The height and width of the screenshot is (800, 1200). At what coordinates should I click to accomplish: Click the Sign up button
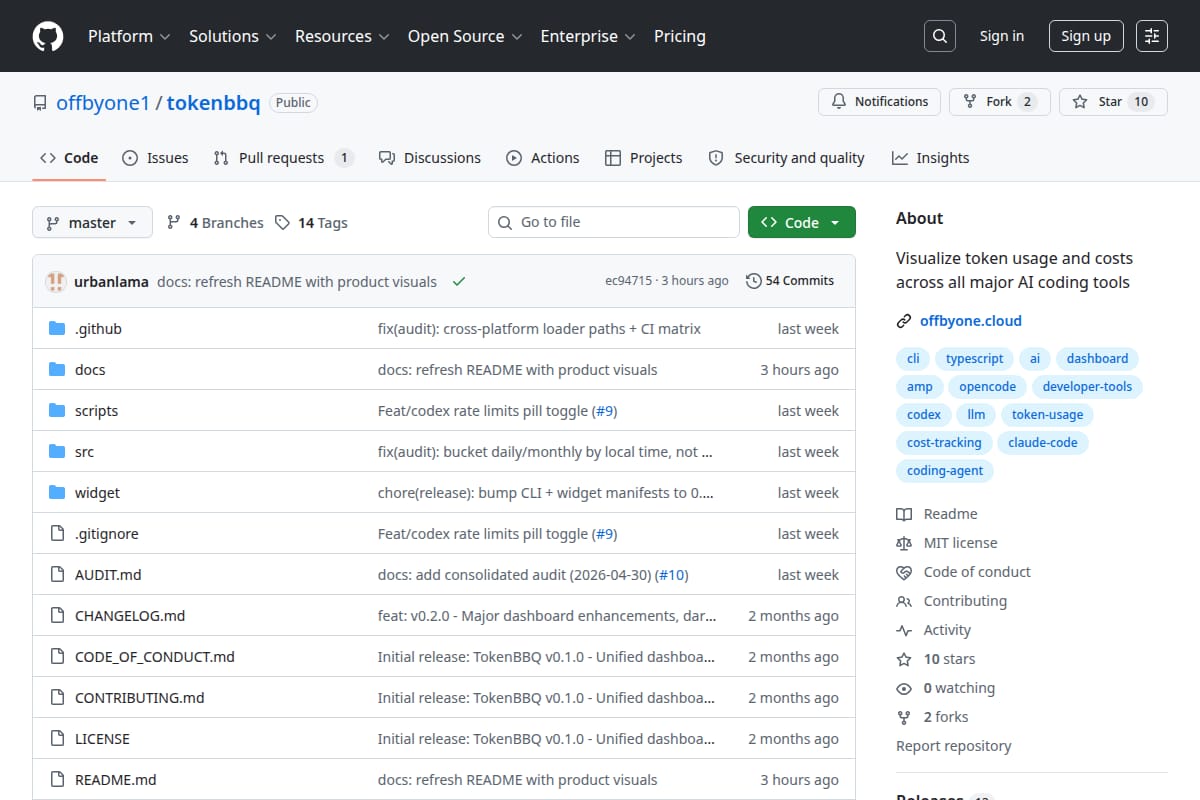tap(1086, 36)
